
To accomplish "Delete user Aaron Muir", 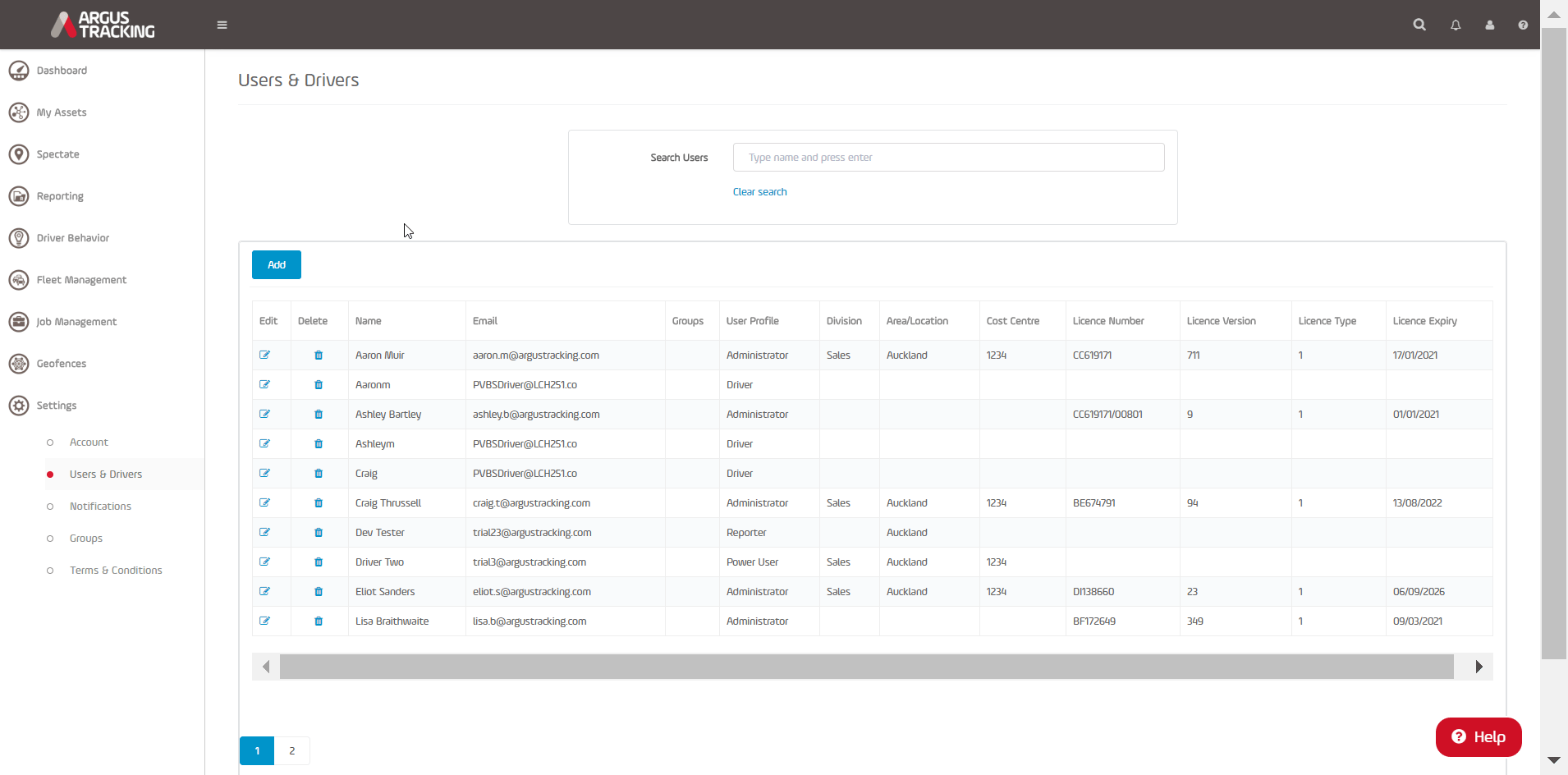I will point(319,355).
